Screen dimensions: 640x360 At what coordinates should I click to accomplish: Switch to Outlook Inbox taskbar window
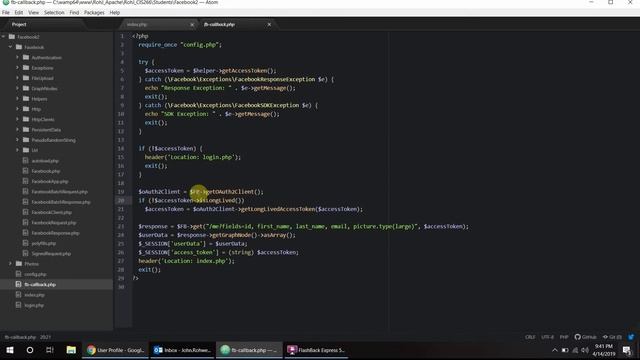182,350
